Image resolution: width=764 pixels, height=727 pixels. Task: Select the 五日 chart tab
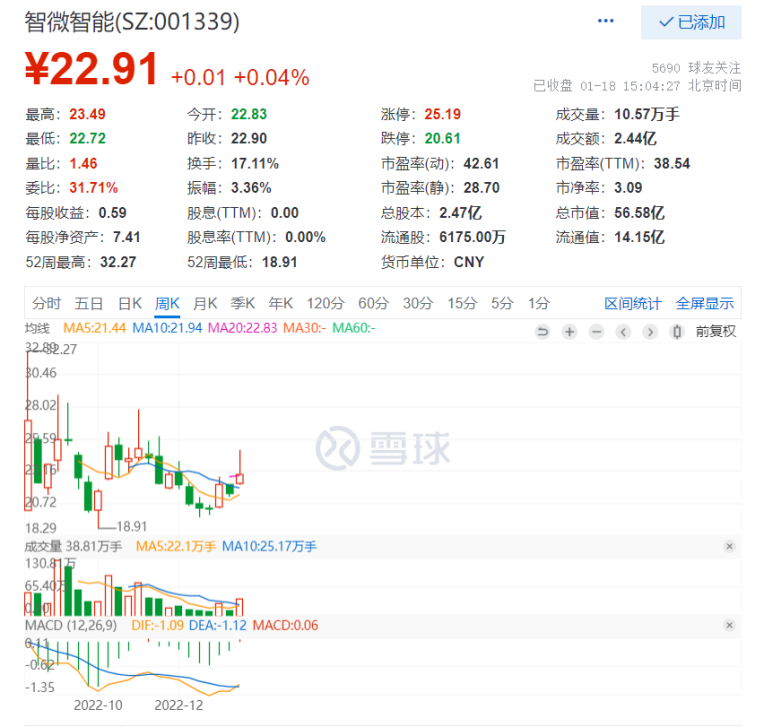pos(89,303)
